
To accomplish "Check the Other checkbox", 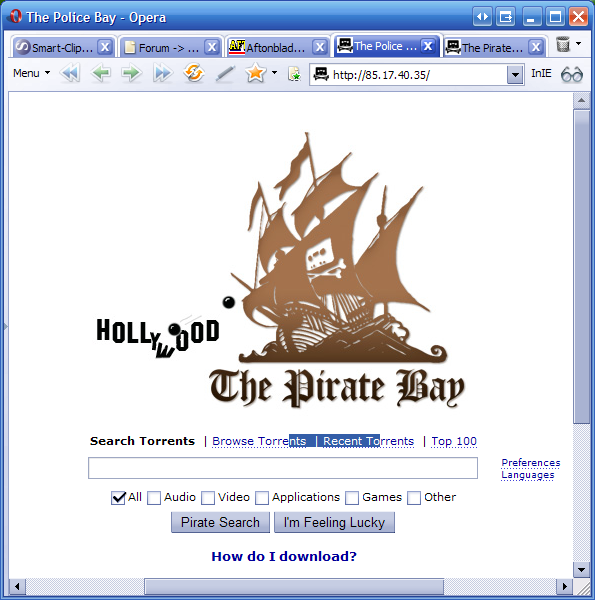I will coord(414,498).
